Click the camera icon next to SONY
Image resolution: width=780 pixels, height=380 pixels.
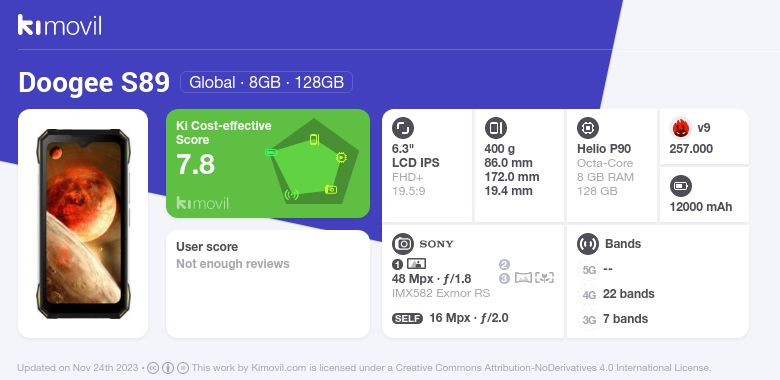[x=403, y=244]
